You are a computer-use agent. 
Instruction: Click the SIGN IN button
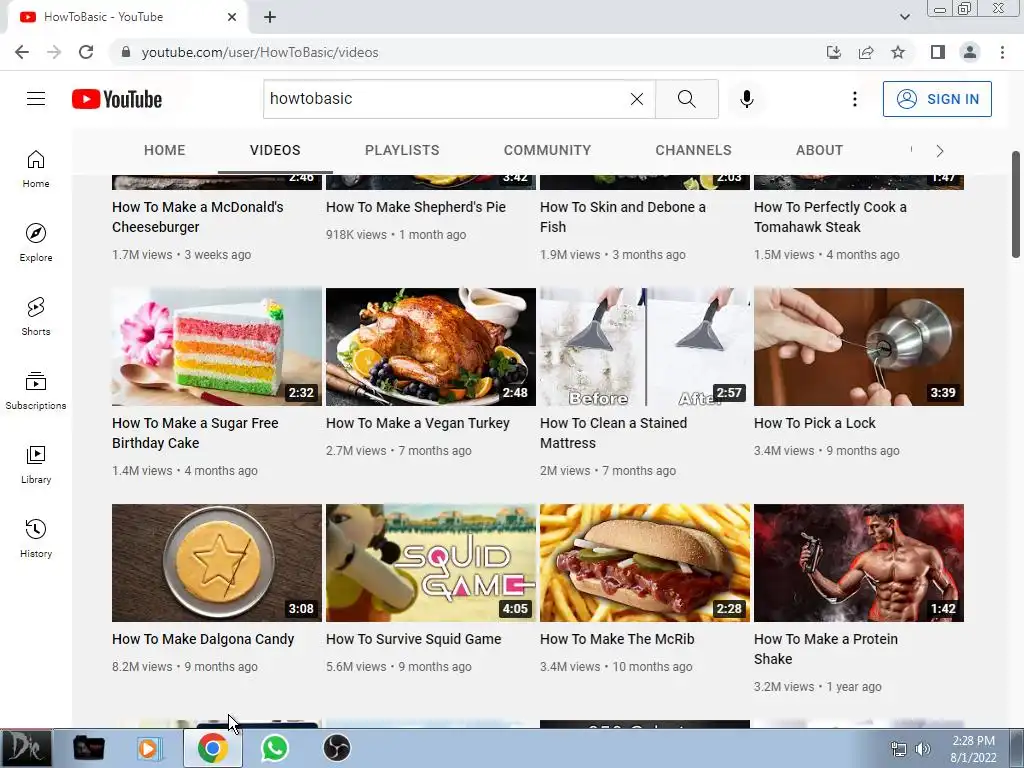coord(937,99)
